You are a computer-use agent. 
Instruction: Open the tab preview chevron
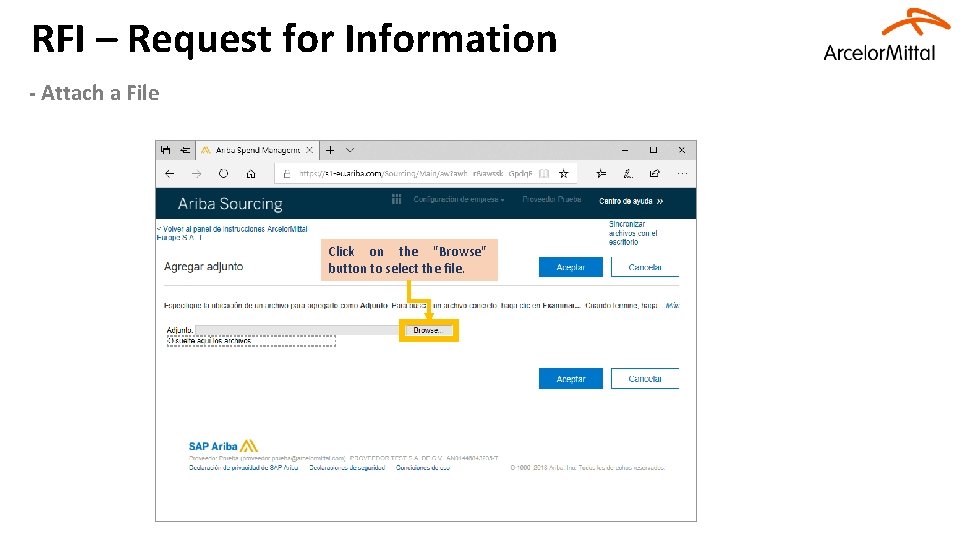pyautogui.click(x=350, y=150)
